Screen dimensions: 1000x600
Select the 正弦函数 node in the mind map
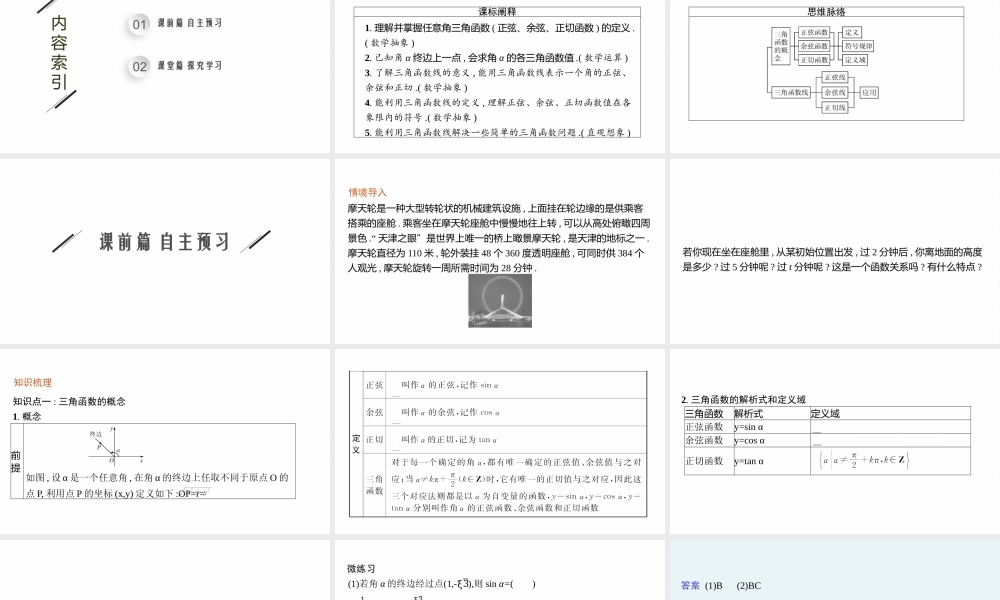click(x=814, y=33)
